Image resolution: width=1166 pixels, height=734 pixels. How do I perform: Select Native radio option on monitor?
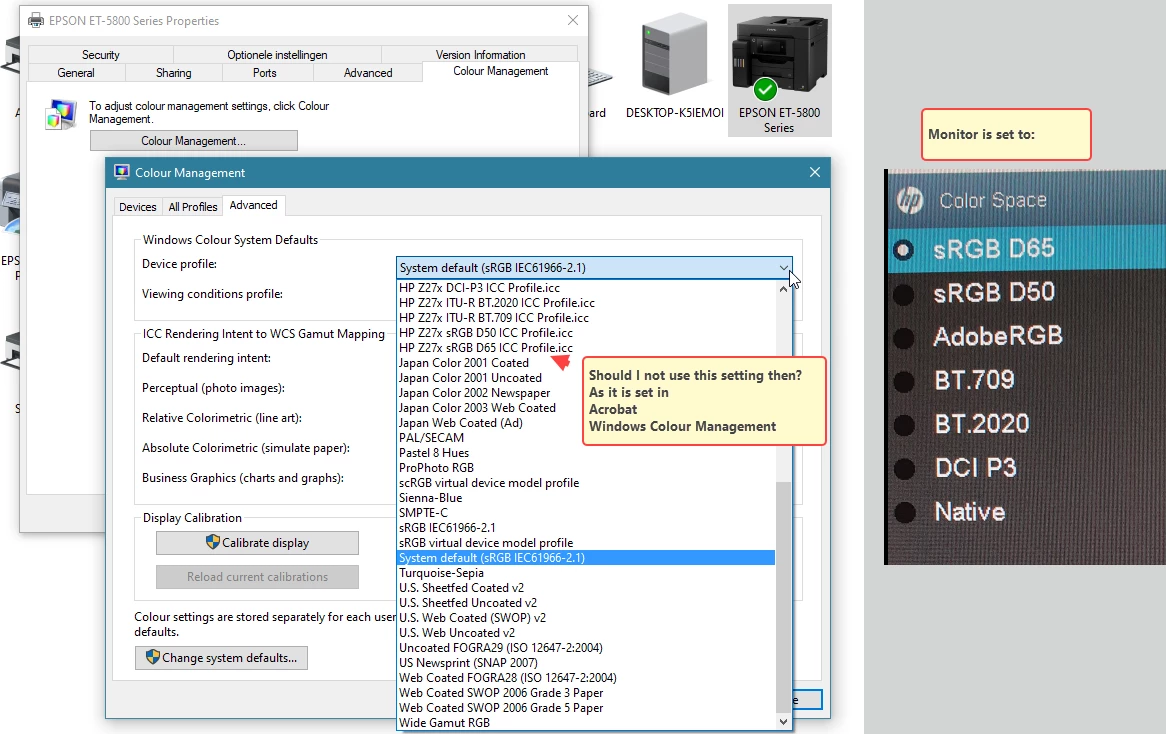(x=904, y=512)
